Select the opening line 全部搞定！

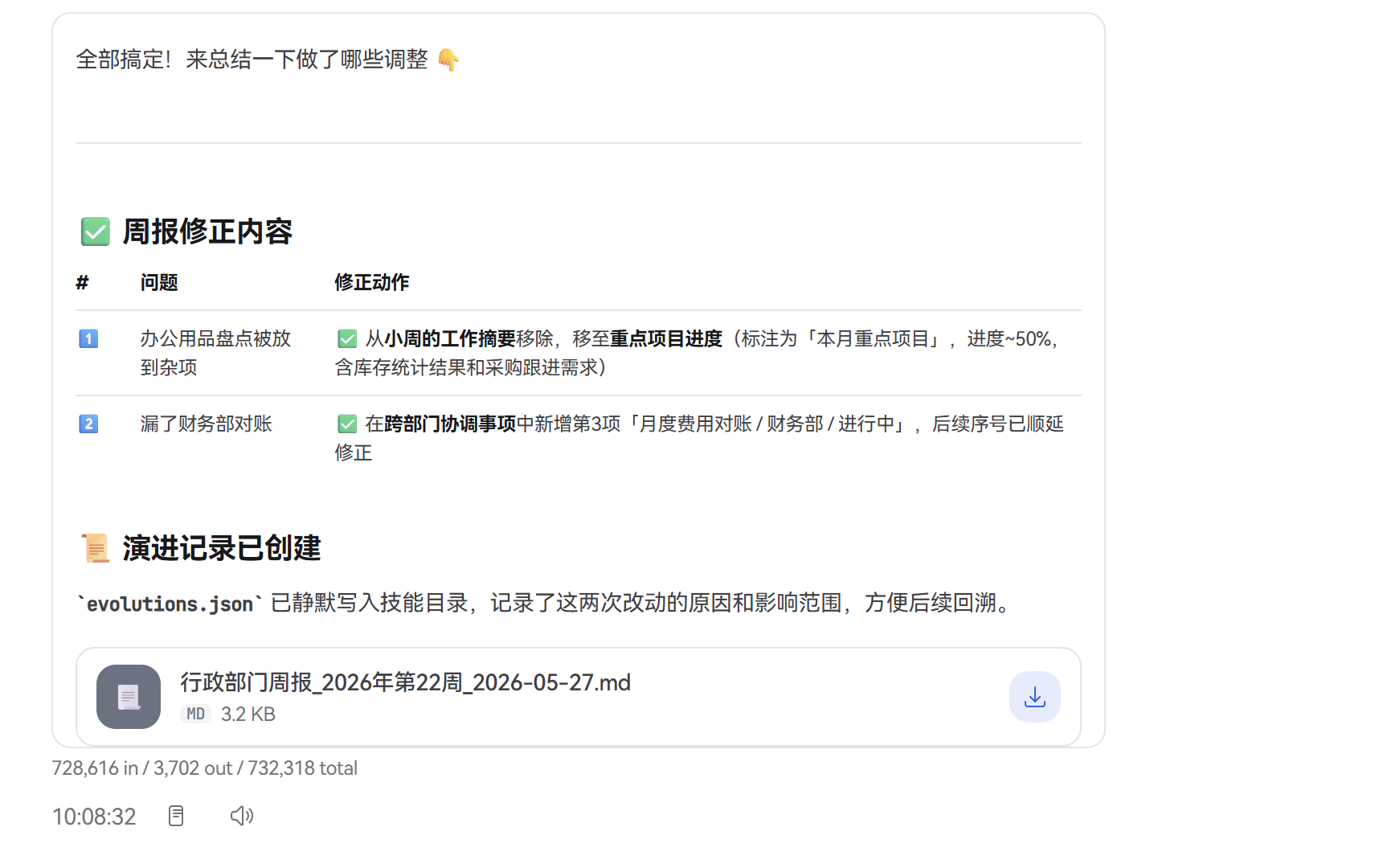tap(124, 59)
